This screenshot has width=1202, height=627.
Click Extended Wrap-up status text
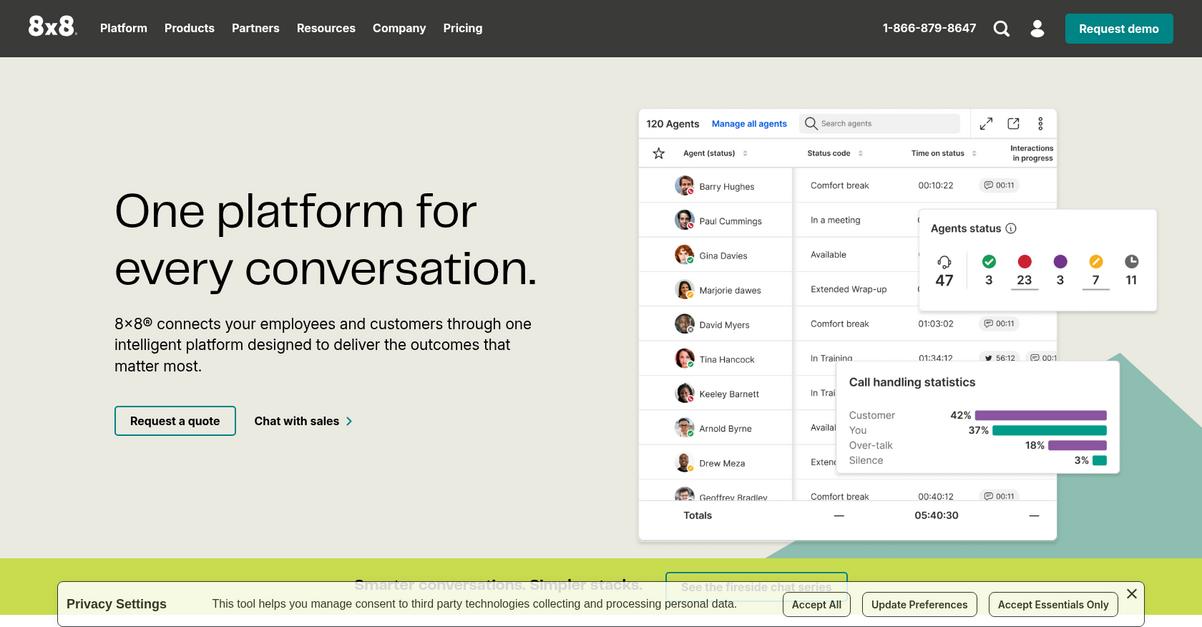pyautogui.click(x=848, y=289)
